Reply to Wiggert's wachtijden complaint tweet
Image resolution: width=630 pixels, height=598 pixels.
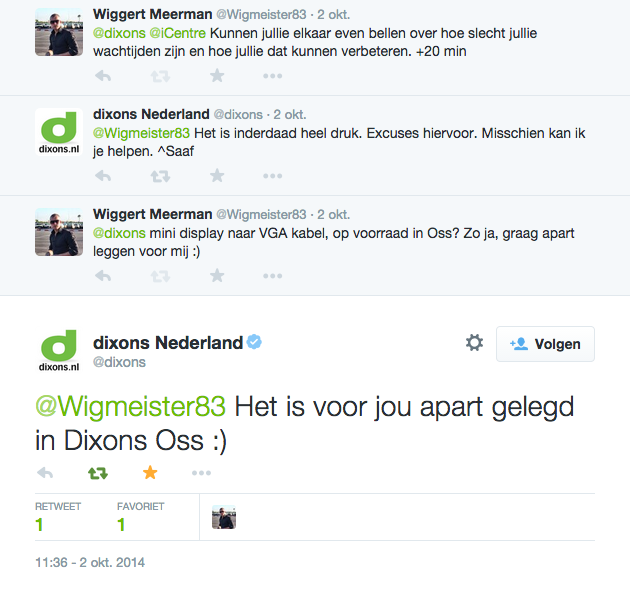102,76
